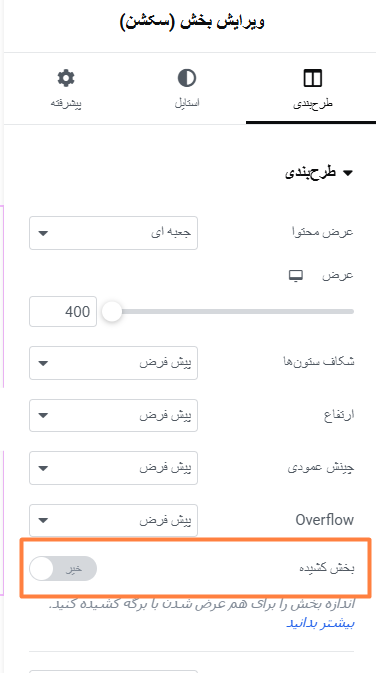Click the Style half-circle icon
376x673 pixels.
click(x=187, y=79)
